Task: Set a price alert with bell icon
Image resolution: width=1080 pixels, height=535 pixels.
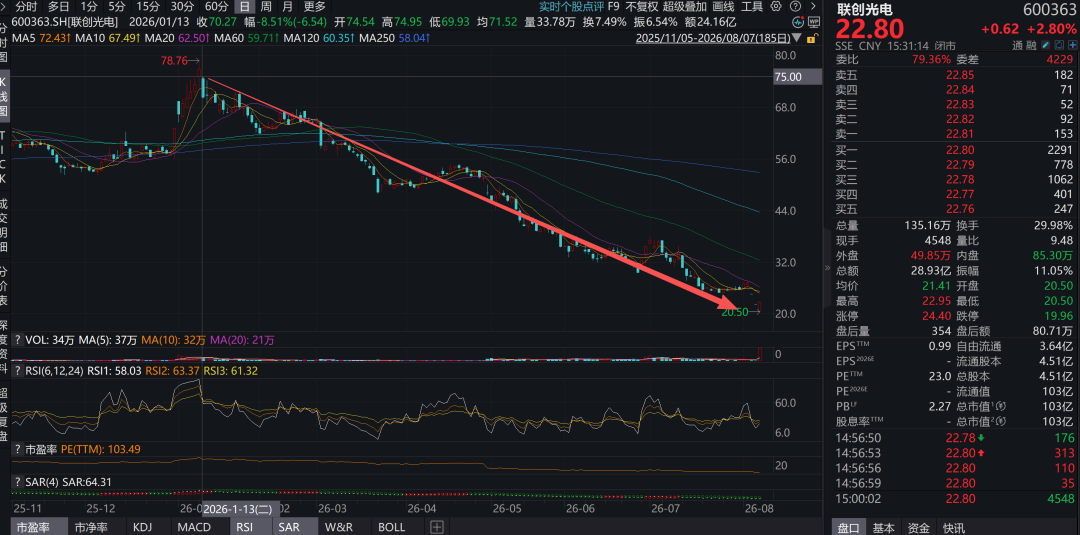Action: coord(1059,45)
